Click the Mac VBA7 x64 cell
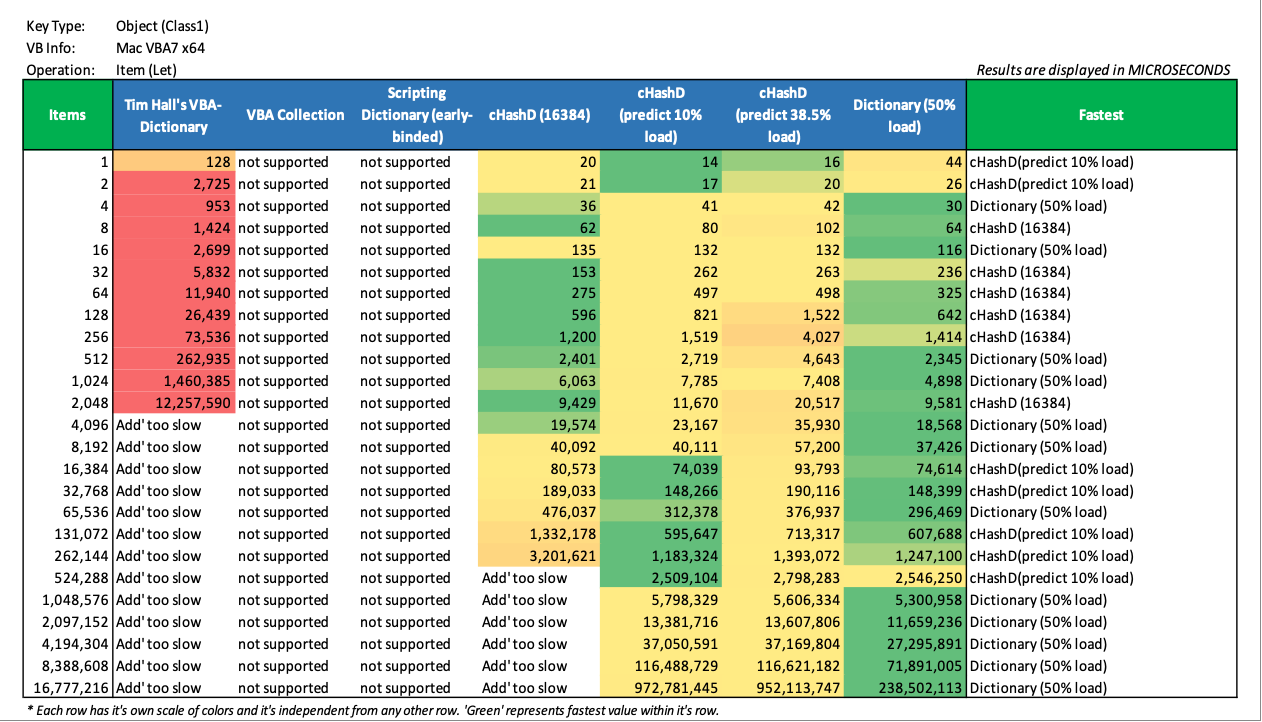This screenshot has height=722, width=1262. 160,48
